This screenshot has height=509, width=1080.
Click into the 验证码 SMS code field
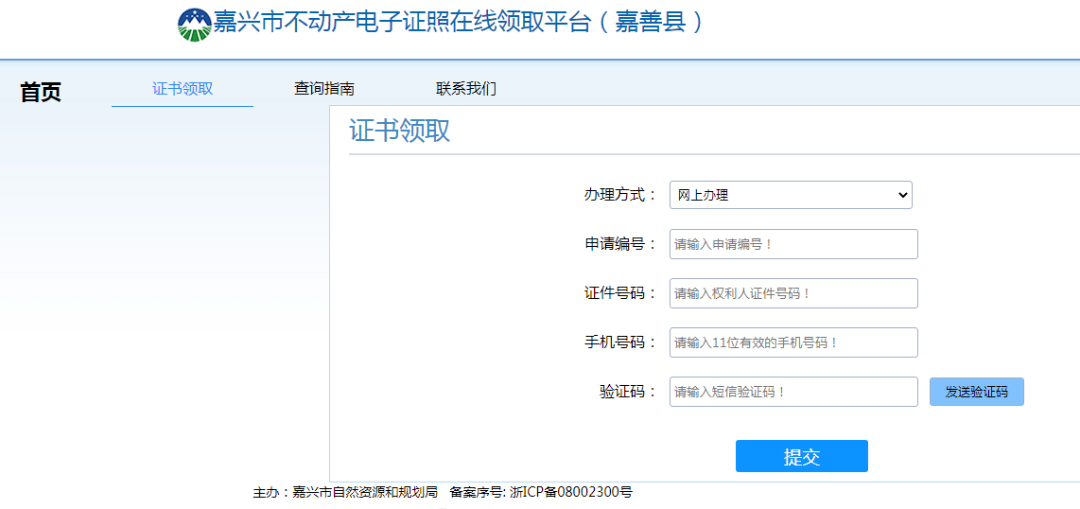point(793,391)
